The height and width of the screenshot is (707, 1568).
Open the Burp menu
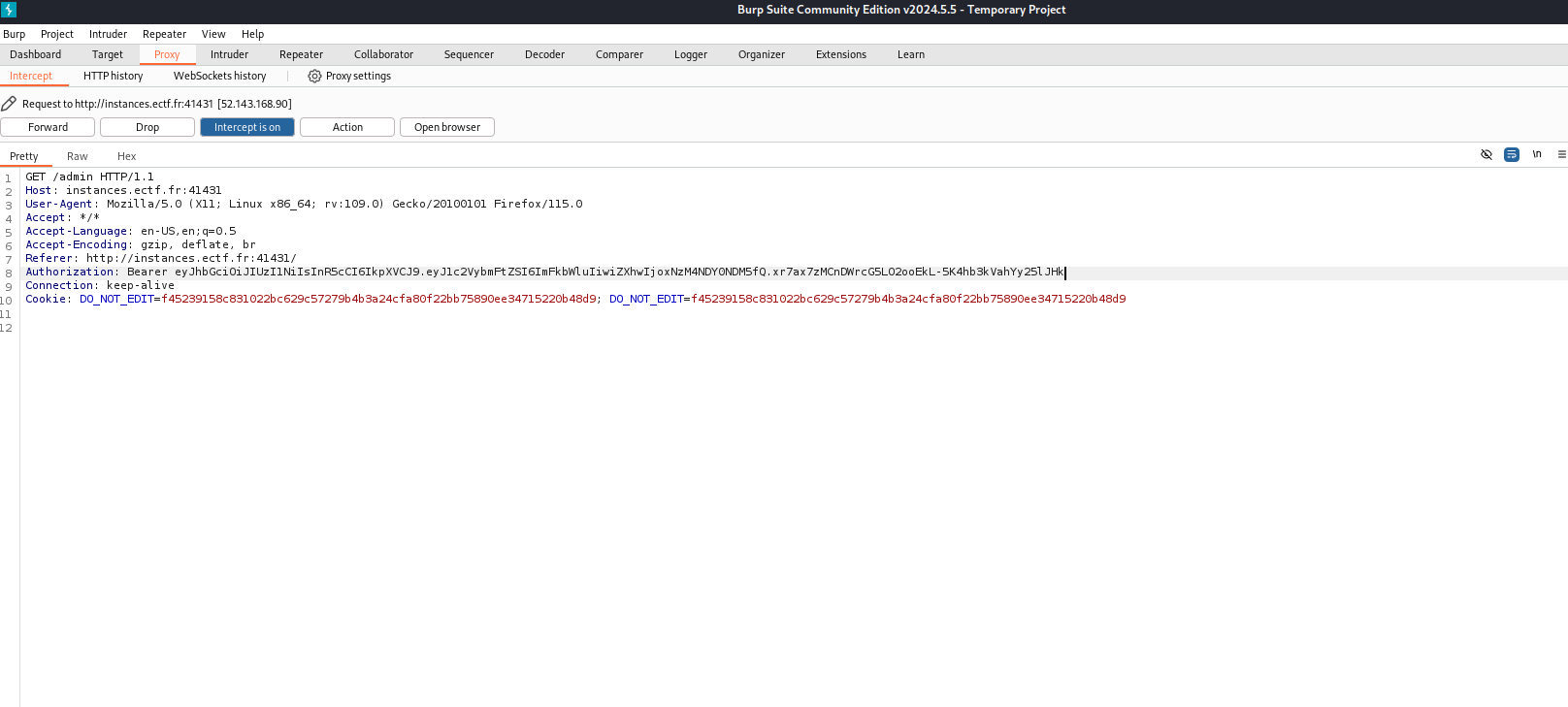click(x=15, y=34)
